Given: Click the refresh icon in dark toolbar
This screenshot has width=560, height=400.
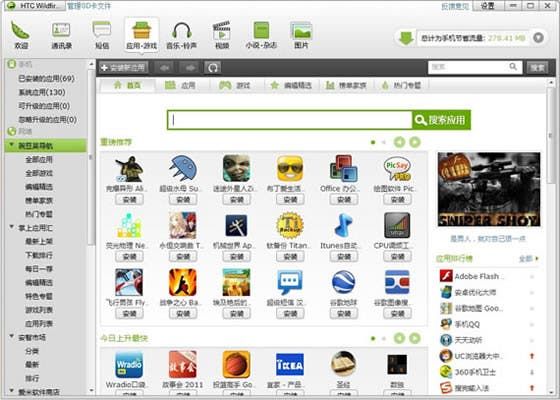Looking at the screenshot, I should click(x=213, y=68).
